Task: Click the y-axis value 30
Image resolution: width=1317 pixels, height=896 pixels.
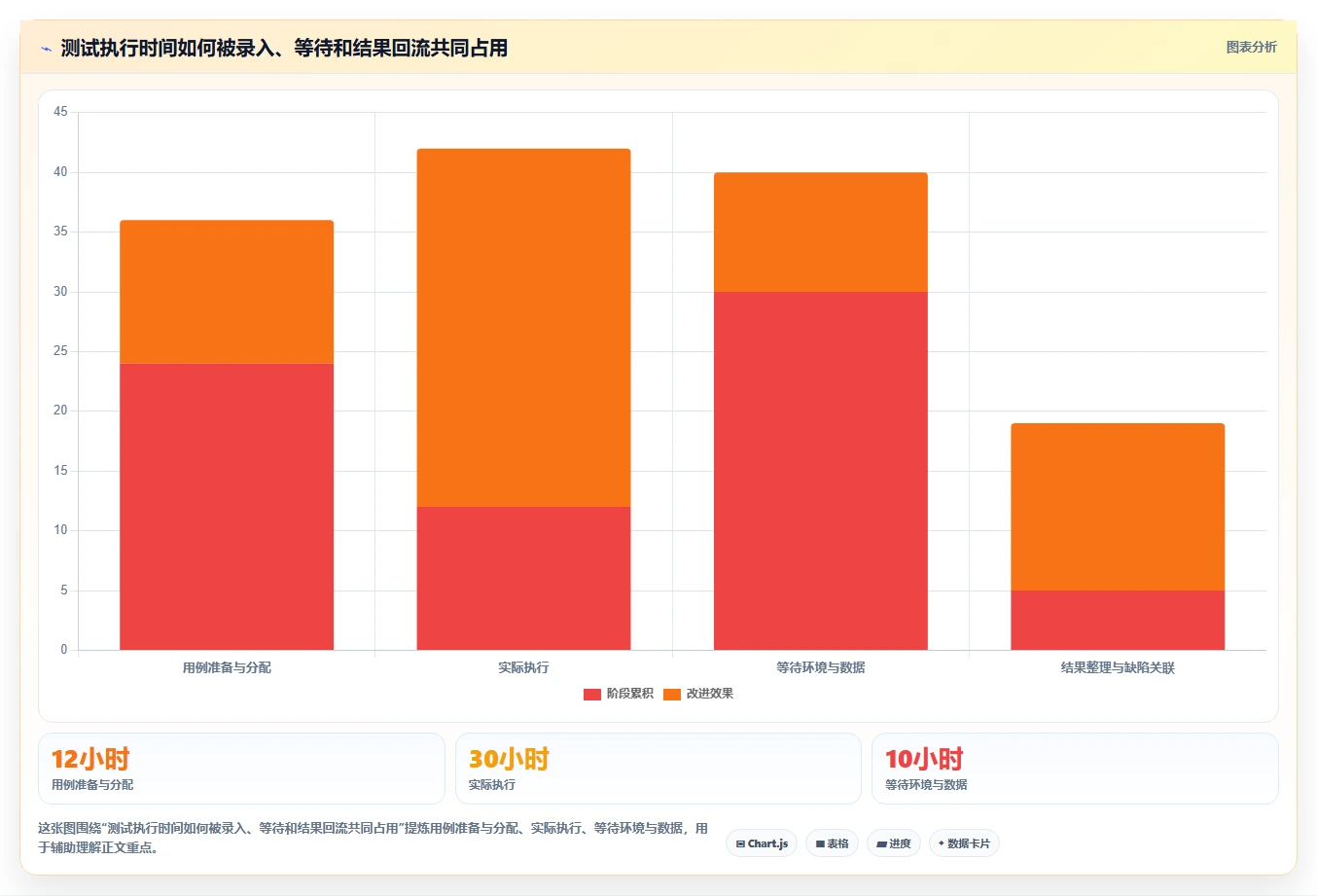Action: click(x=60, y=292)
